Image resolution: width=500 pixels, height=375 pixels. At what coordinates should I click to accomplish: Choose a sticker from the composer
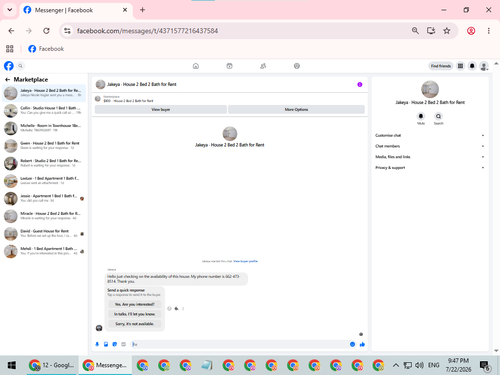(115, 344)
